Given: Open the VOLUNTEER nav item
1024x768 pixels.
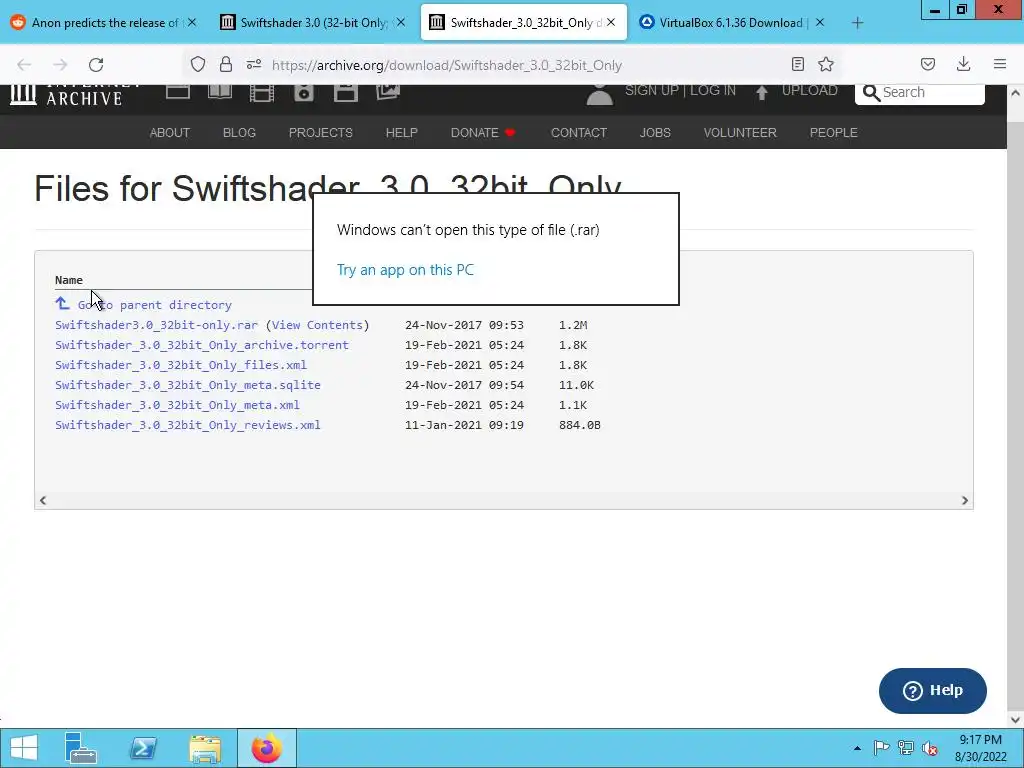Looking at the screenshot, I should (x=740, y=133).
